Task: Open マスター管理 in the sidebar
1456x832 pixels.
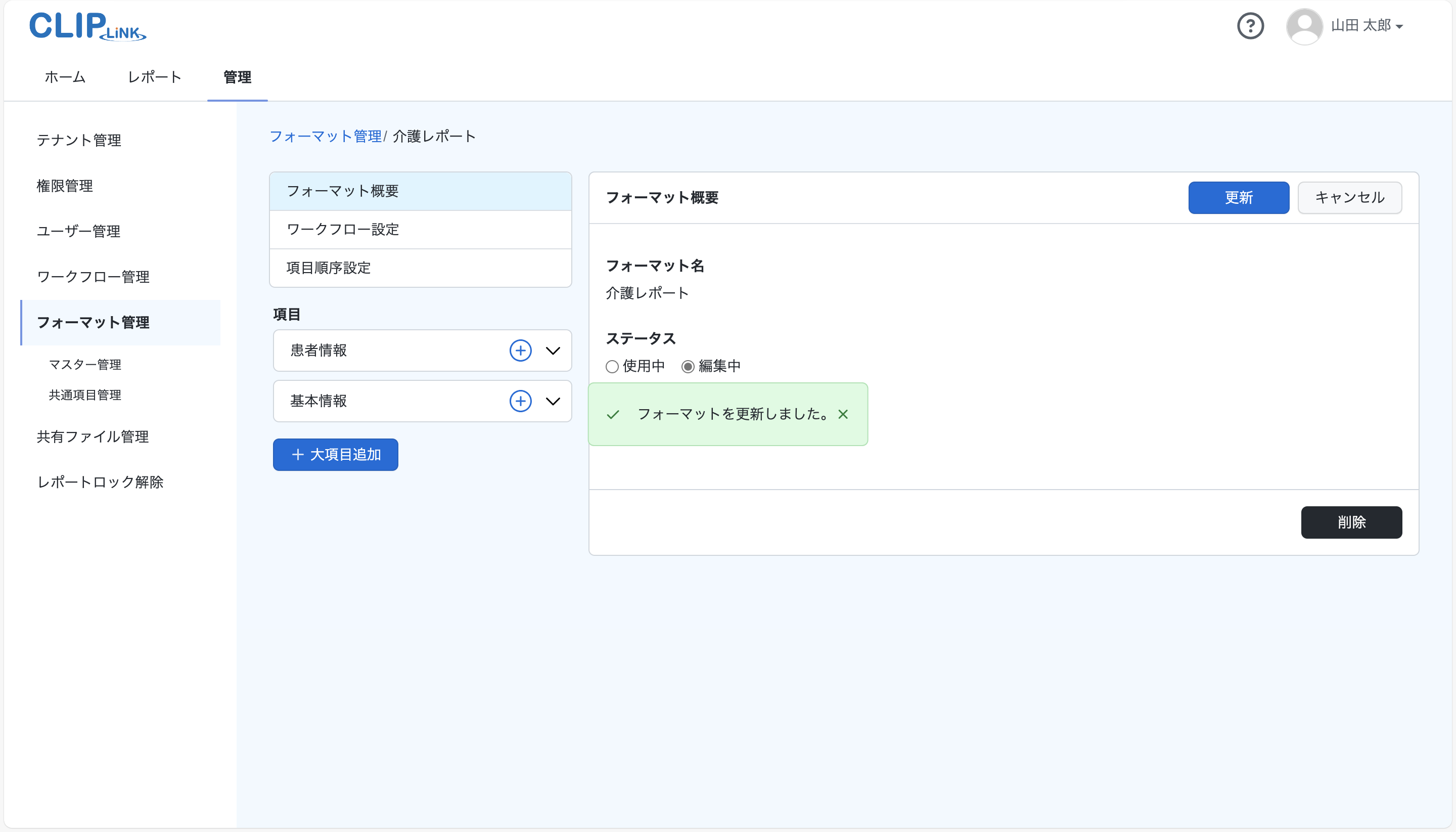Action: [84, 365]
